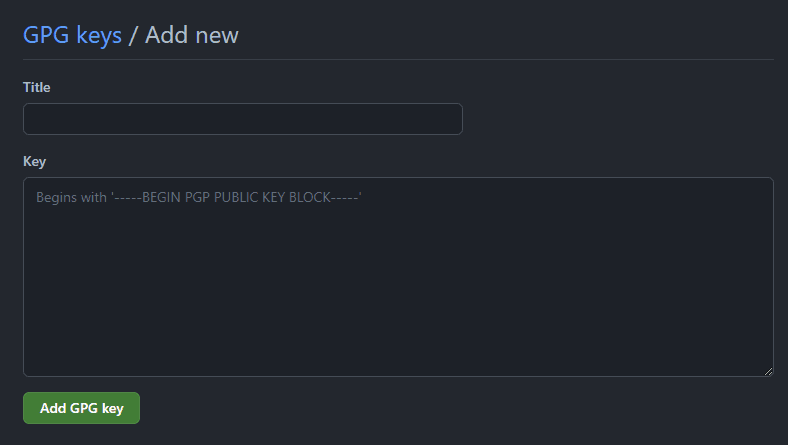Viewport: 788px width, 445px height.
Task: Select the large GPG public key field
Action: tap(398, 277)
